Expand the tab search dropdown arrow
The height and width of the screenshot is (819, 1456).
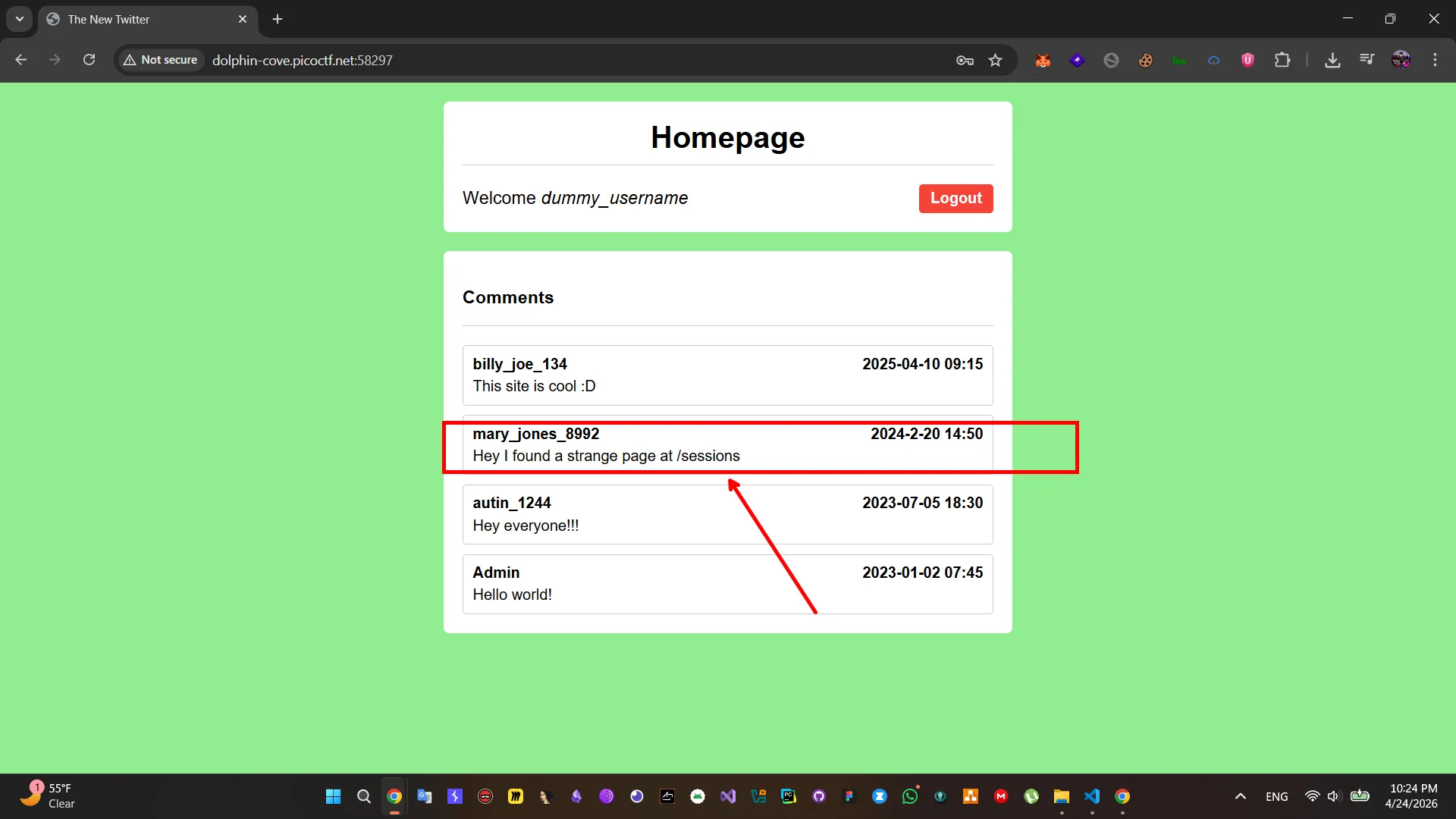click(x=20, y=19)
